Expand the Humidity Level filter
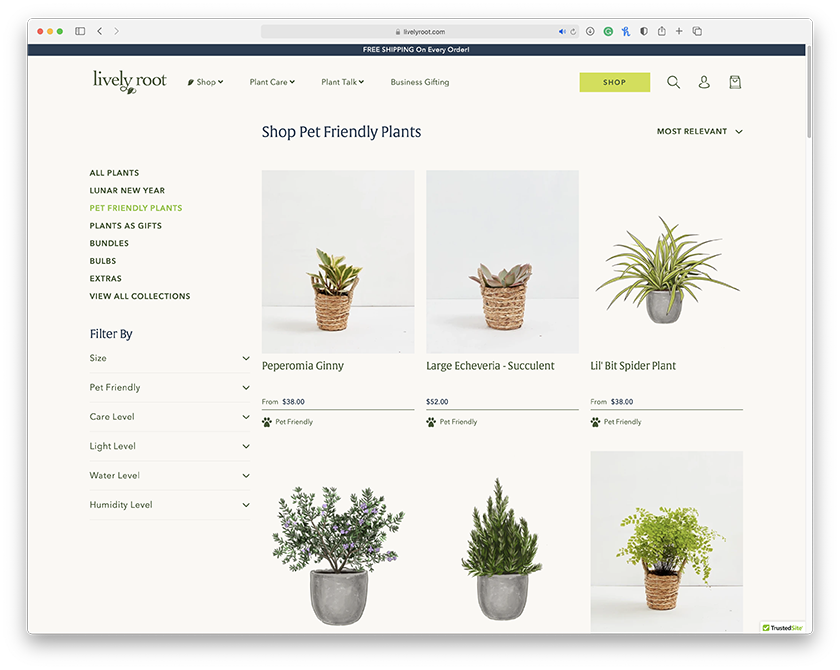This screenshot has width=840, height=670. pos(170,505)
